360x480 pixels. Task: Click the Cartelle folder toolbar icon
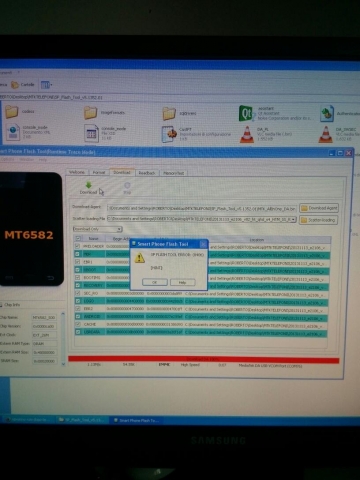pyautogui.click(x=15, y=85)
